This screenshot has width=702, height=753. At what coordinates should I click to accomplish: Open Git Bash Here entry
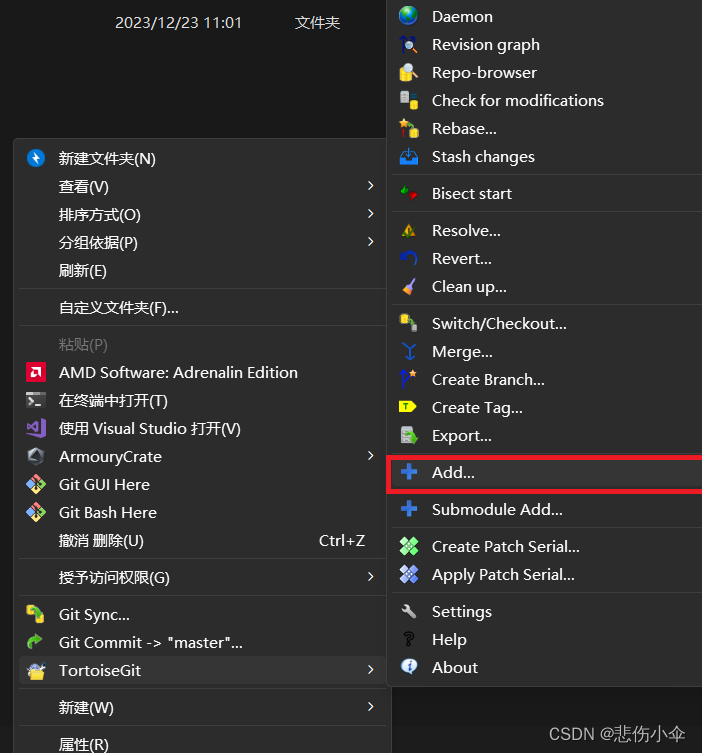click(202, 512)
